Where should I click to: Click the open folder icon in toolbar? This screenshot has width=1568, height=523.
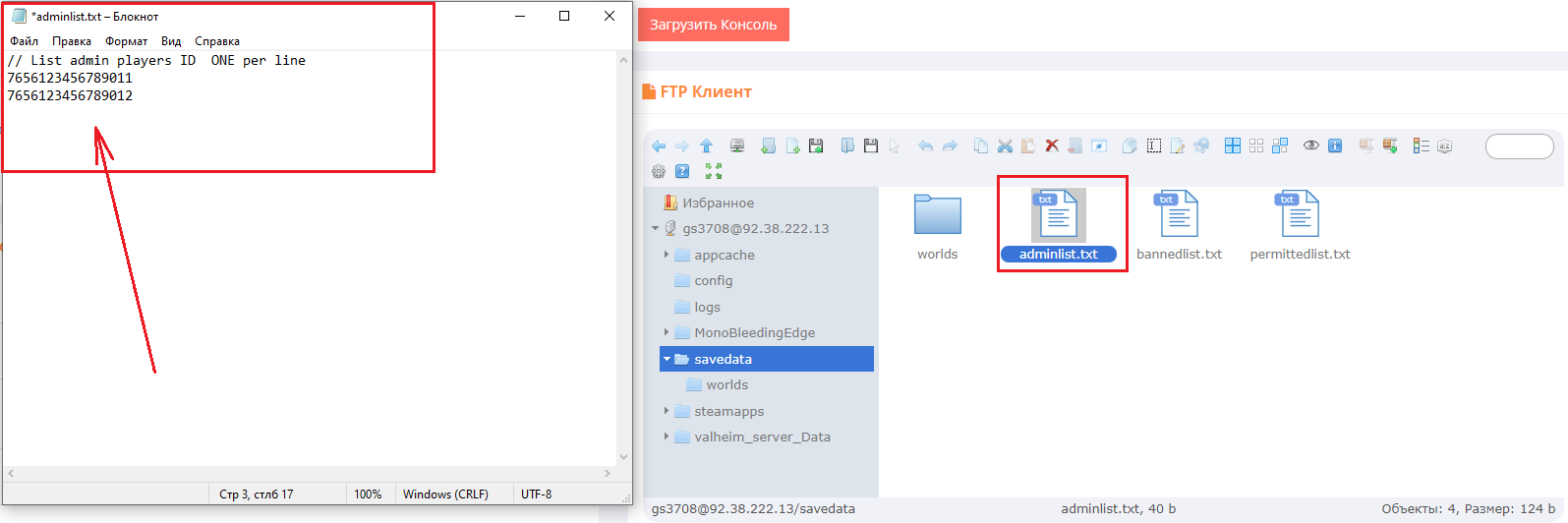(x=847, y=145)
